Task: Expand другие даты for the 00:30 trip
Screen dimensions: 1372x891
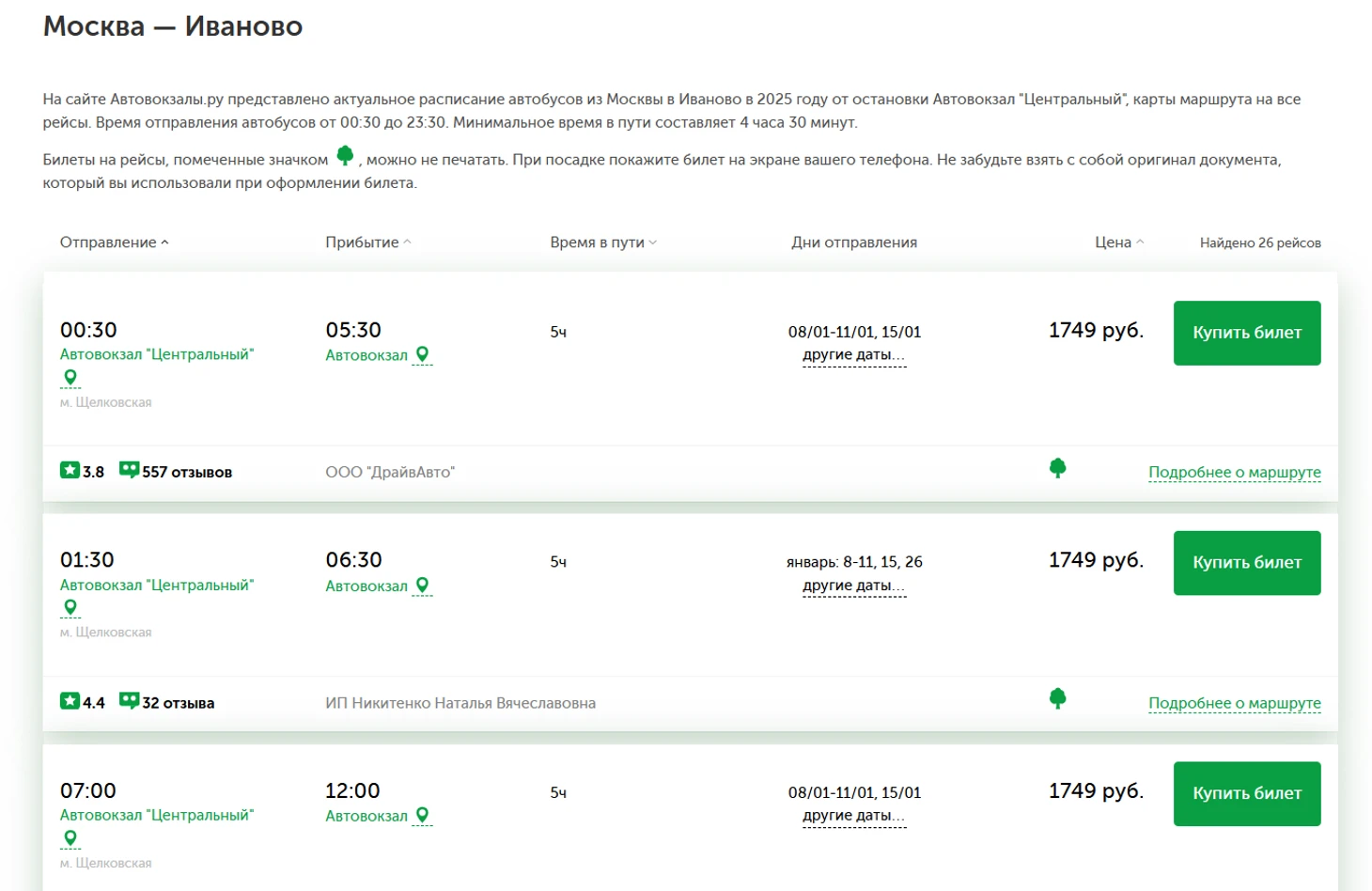Action: [x=853, y=355]
